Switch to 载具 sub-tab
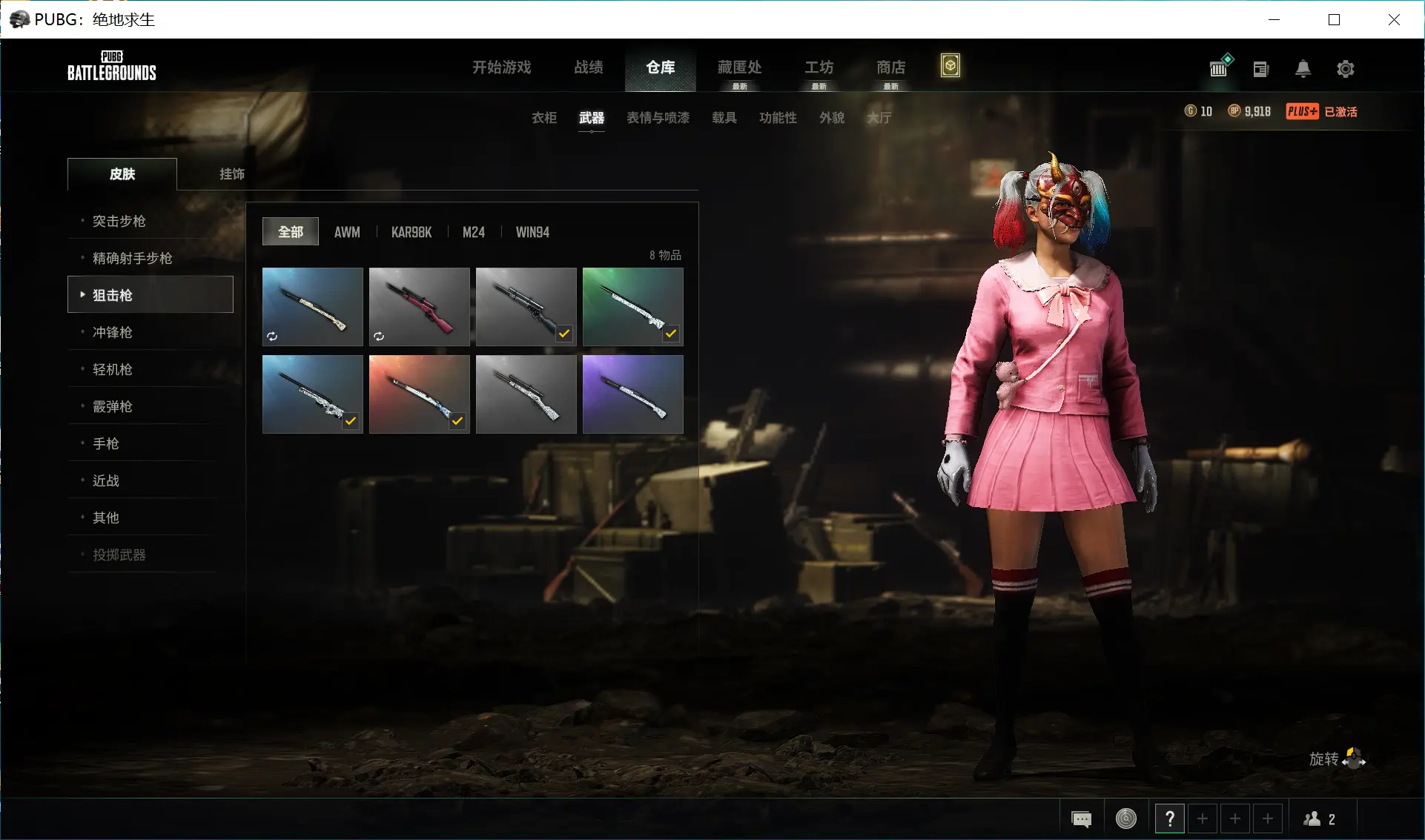Image resolution: width=1425 pixels, height=840 pixels. coord(724,118)
